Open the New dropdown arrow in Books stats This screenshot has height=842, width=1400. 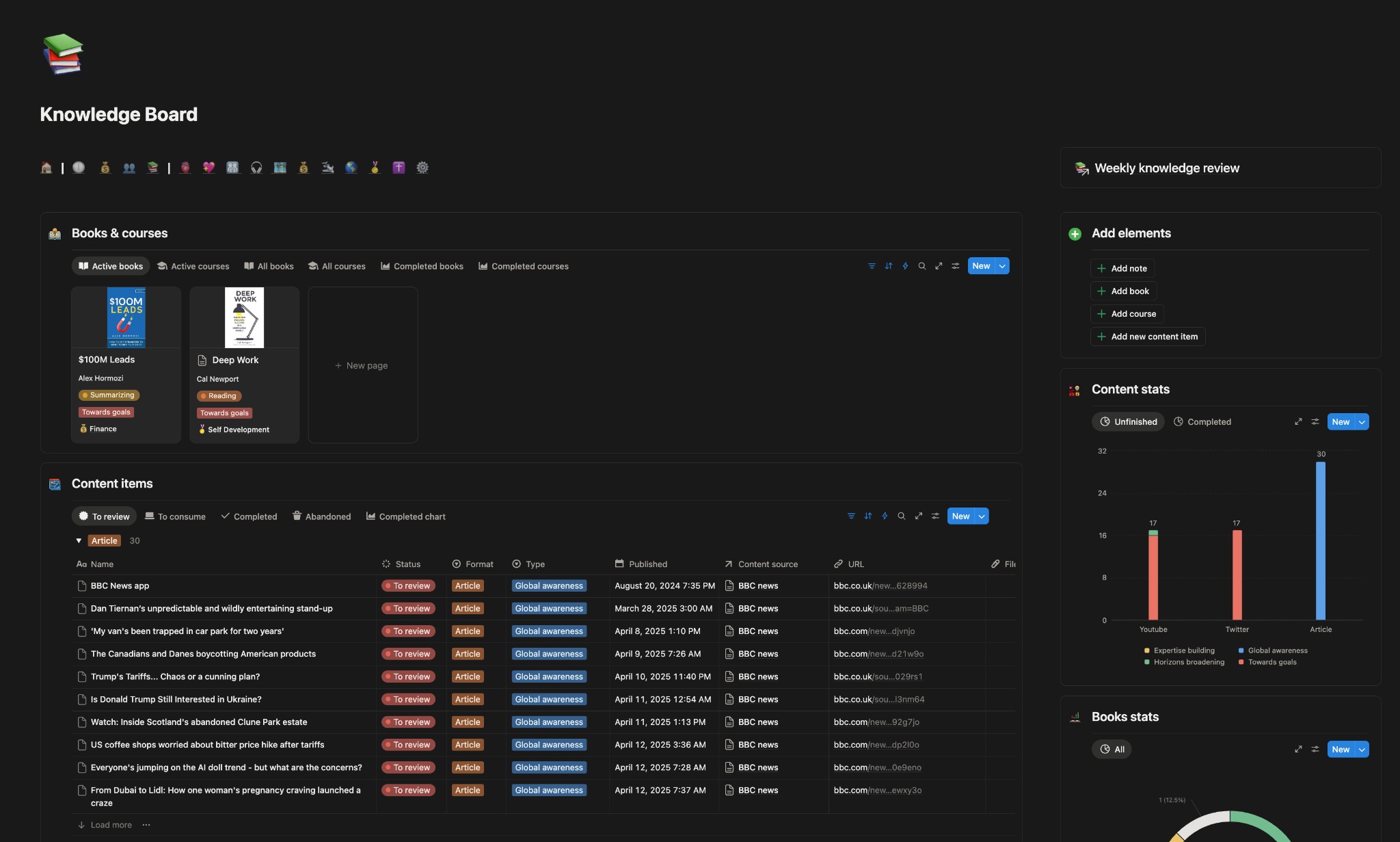coord(1360,749)
